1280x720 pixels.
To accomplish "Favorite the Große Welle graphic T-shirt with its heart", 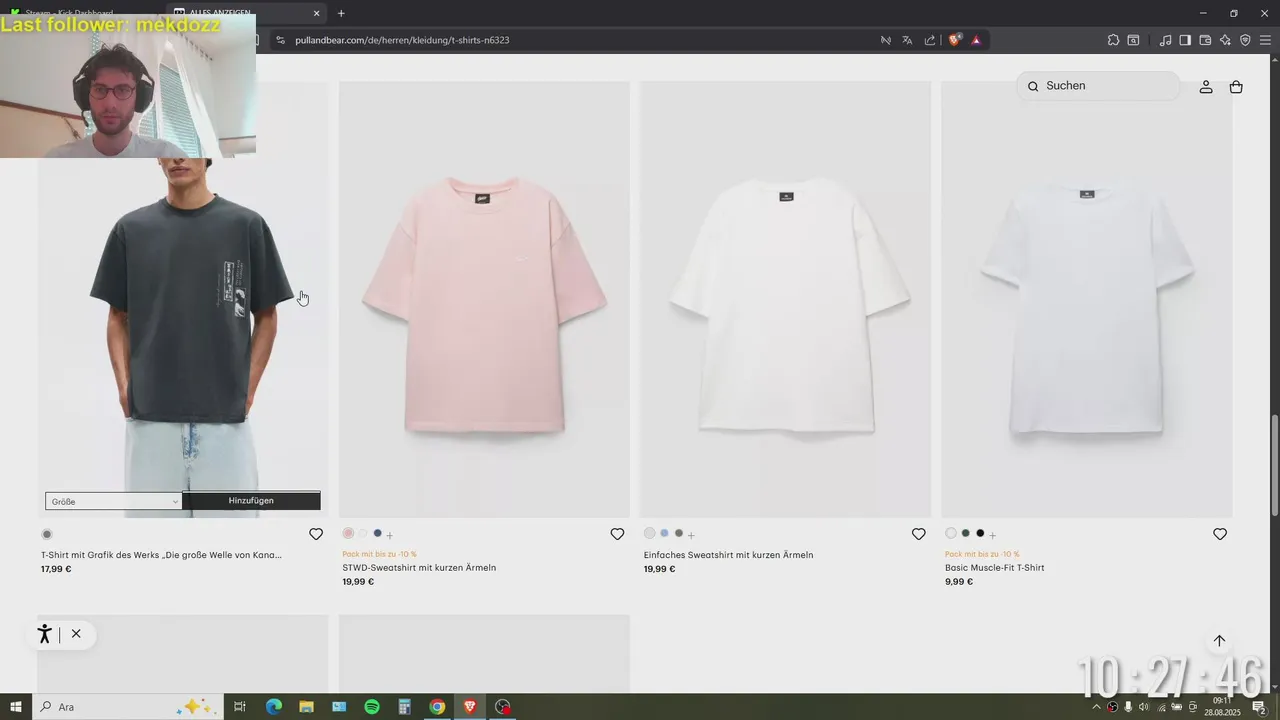I will 316,534.
